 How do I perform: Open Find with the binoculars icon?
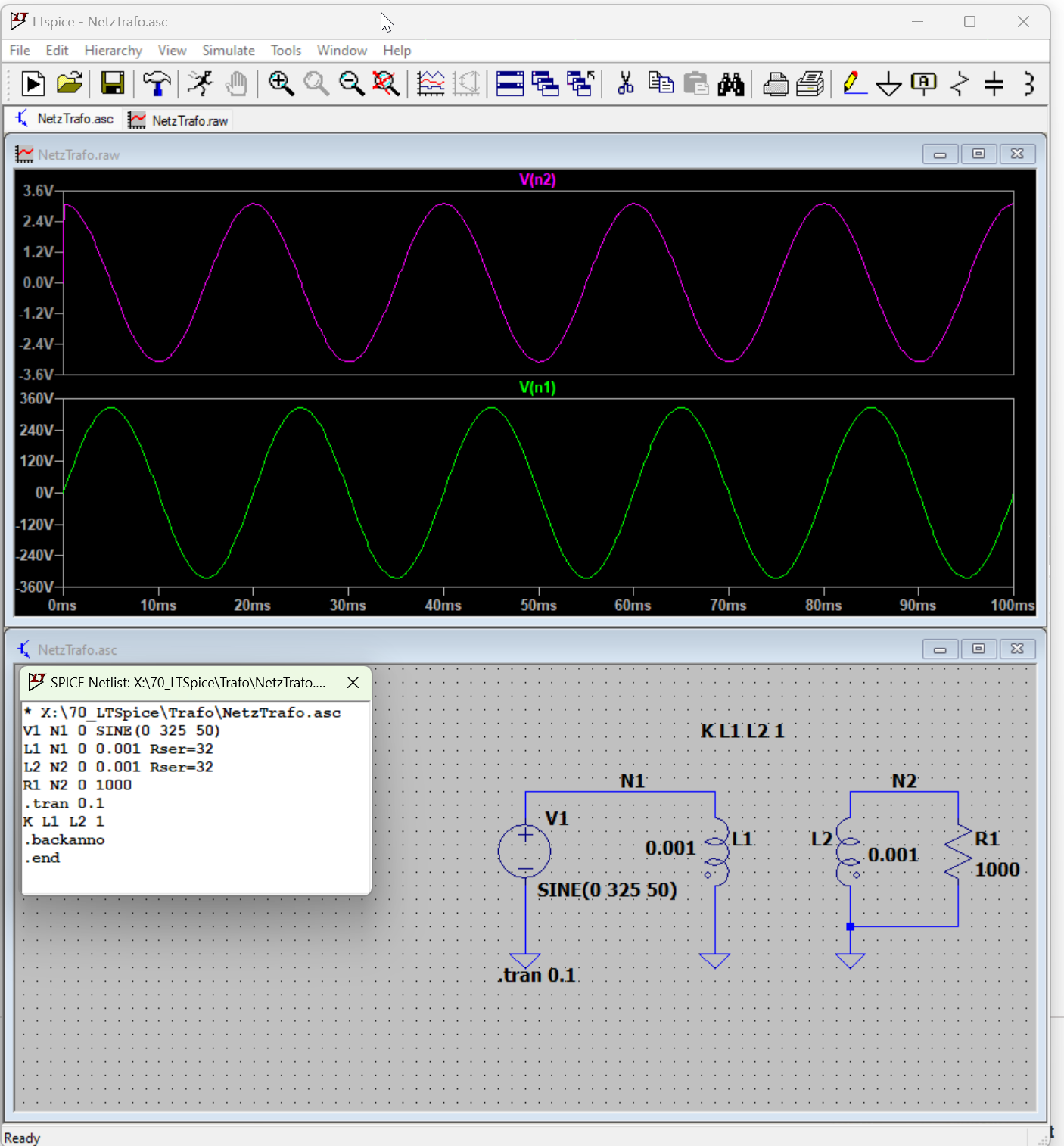[731, 83]
